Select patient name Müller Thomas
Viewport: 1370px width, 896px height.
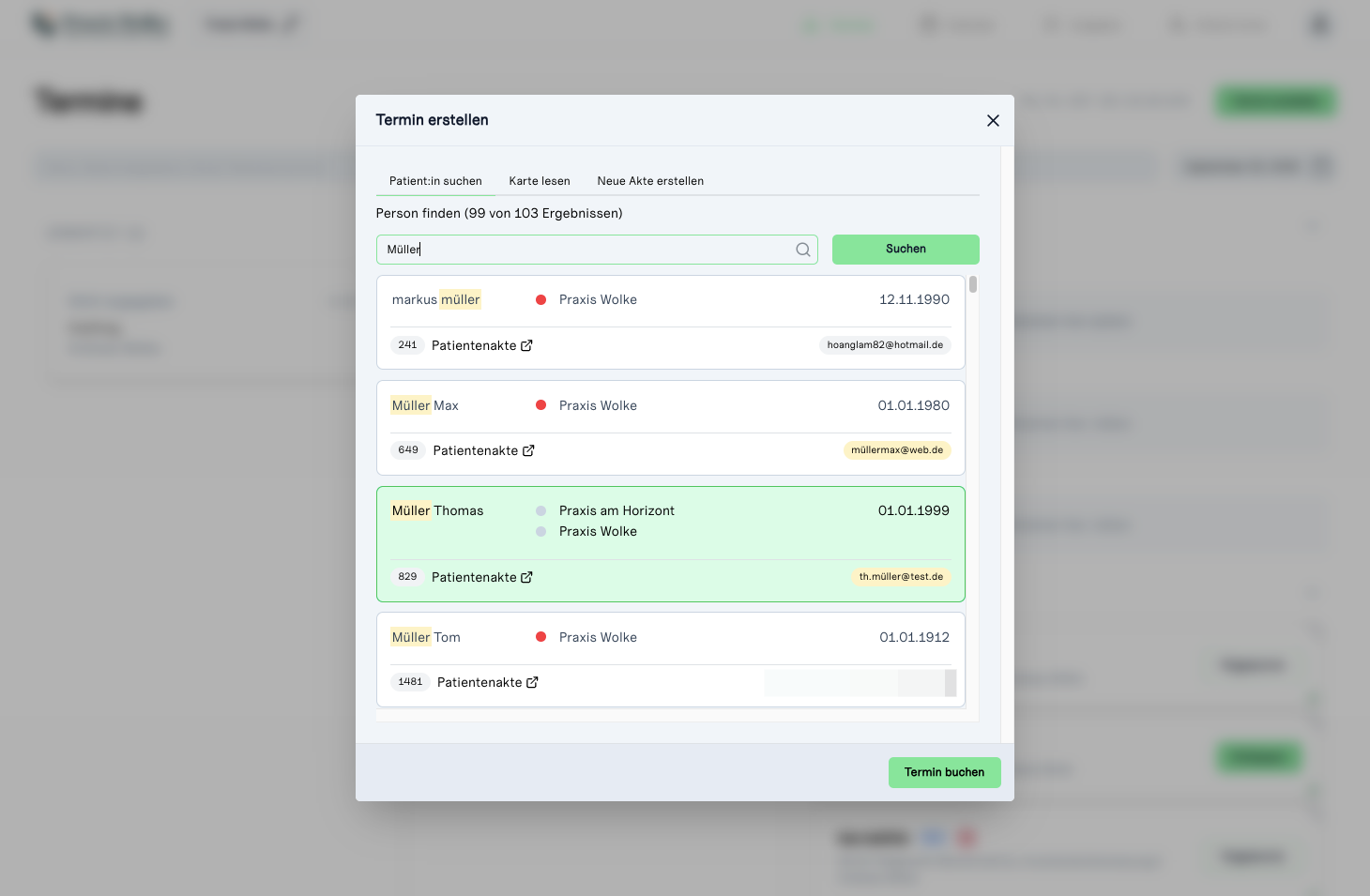point(437,510)
